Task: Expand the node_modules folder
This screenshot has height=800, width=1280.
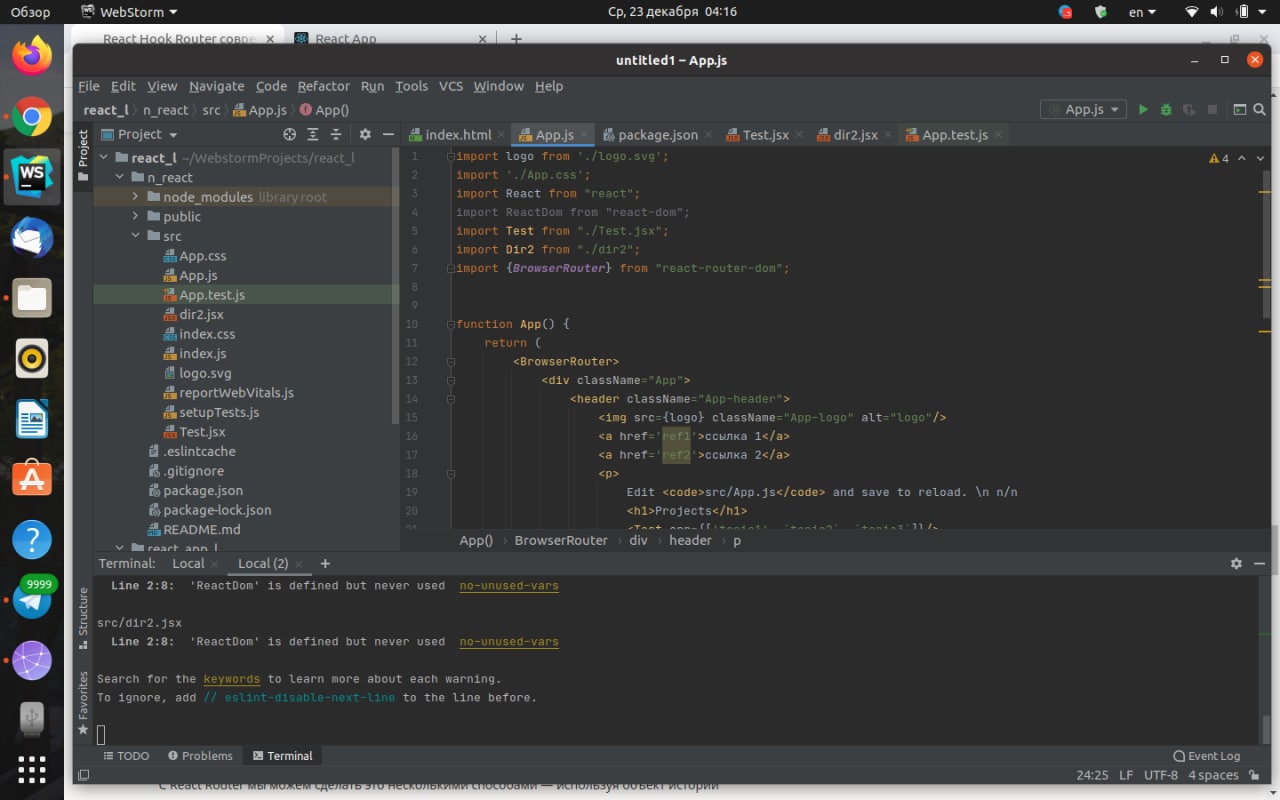Action: [136, 197]
